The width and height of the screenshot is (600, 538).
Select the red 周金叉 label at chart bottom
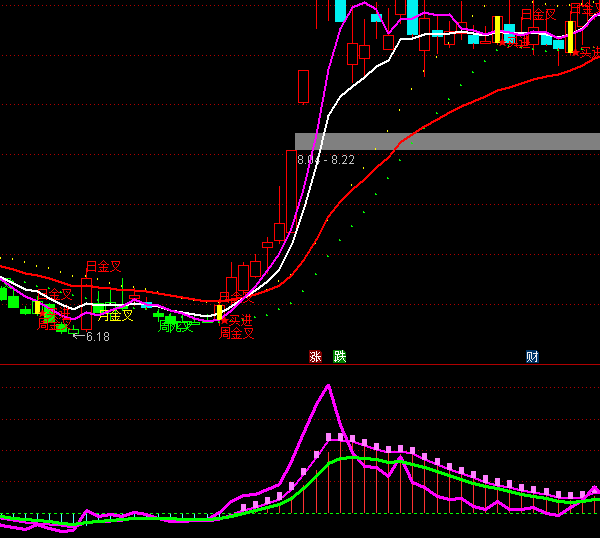coord(237,333)
